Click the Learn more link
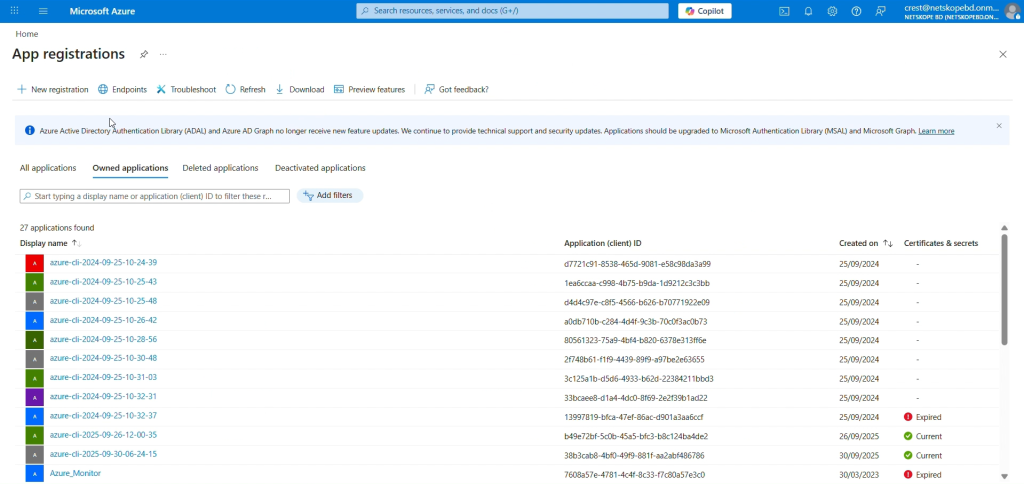 point(936,131)
